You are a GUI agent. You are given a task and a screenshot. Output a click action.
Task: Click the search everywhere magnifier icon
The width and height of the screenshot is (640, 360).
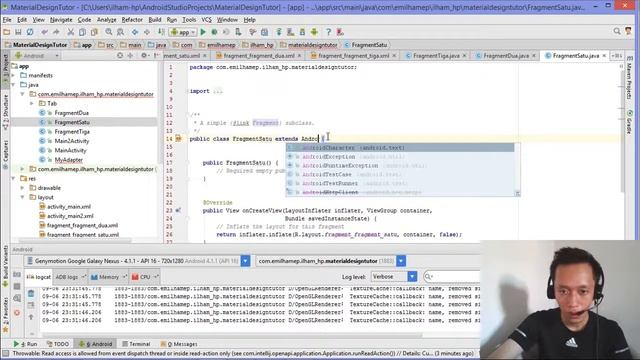pos(617,31)
